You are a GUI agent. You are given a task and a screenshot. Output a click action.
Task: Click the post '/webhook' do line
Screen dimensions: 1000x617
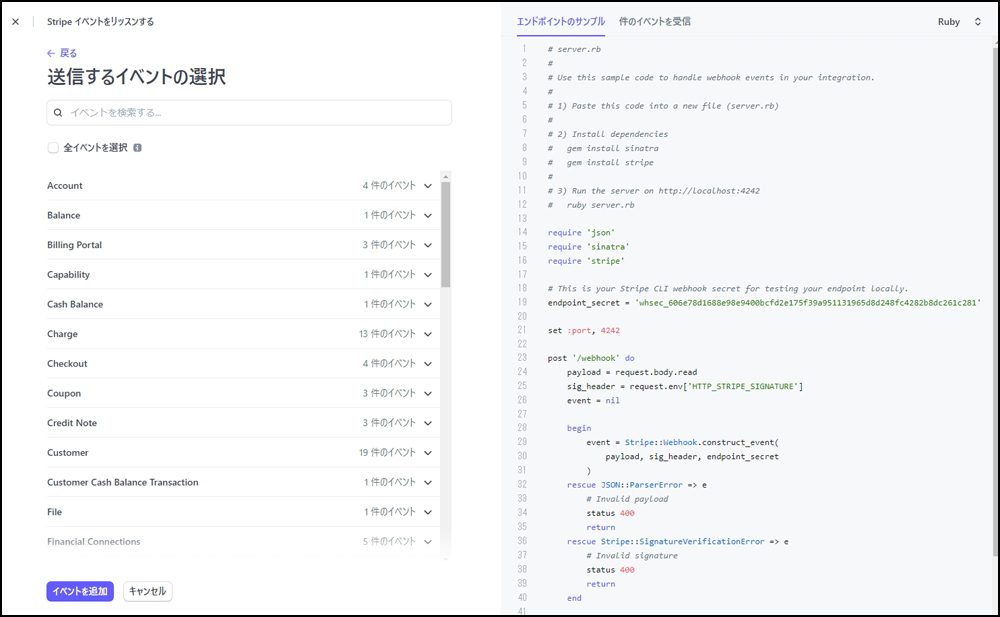click(591, 358)
